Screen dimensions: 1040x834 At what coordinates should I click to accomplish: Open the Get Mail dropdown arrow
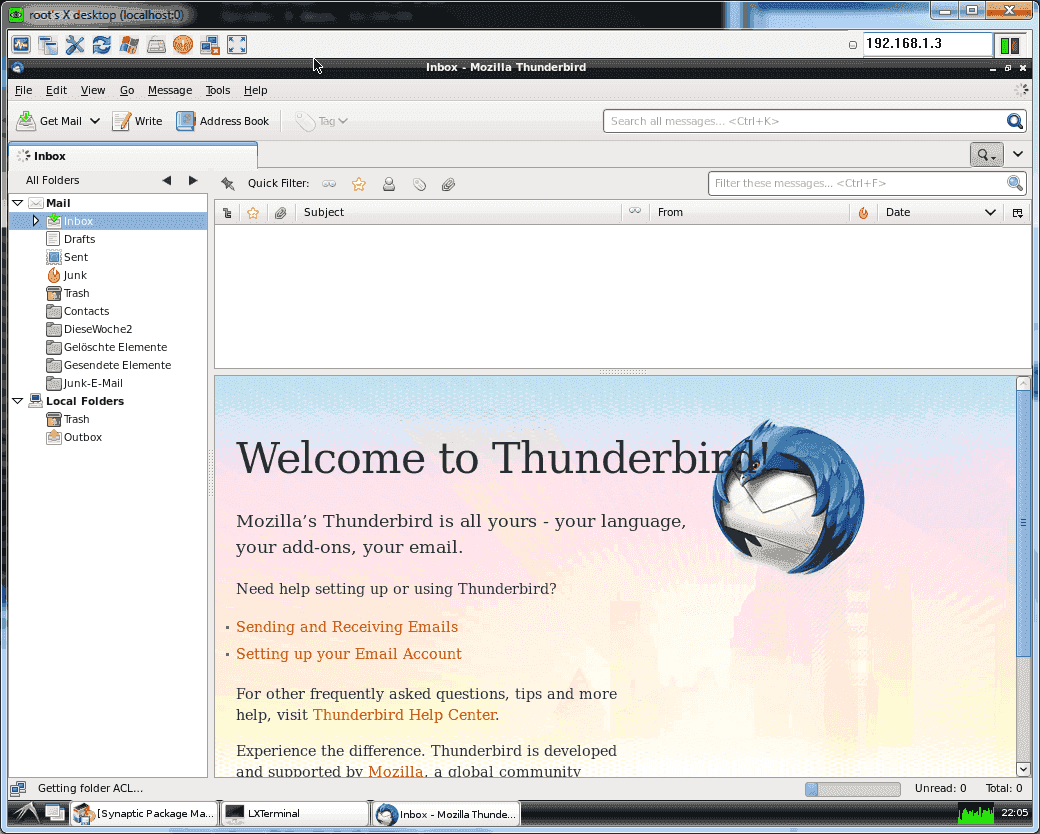(95, 121)
